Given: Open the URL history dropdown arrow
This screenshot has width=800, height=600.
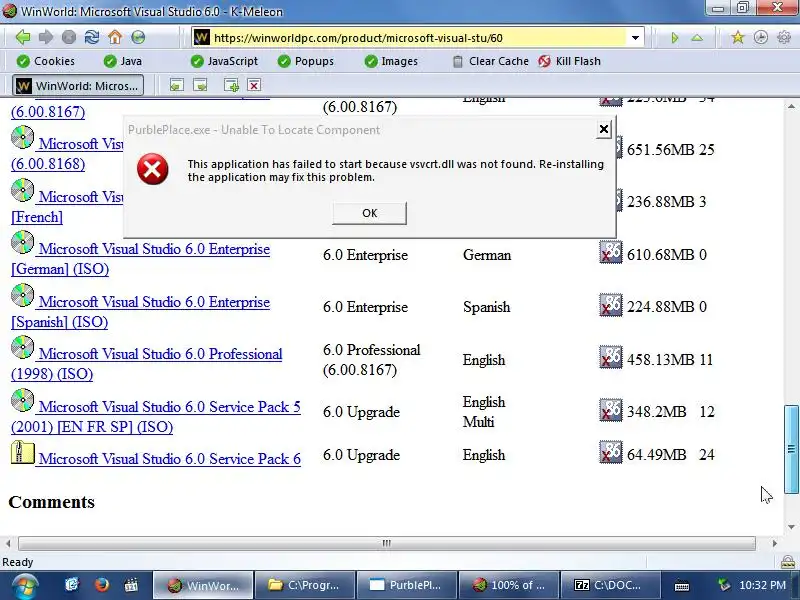Looking at the screenshot, I should 635,38.
